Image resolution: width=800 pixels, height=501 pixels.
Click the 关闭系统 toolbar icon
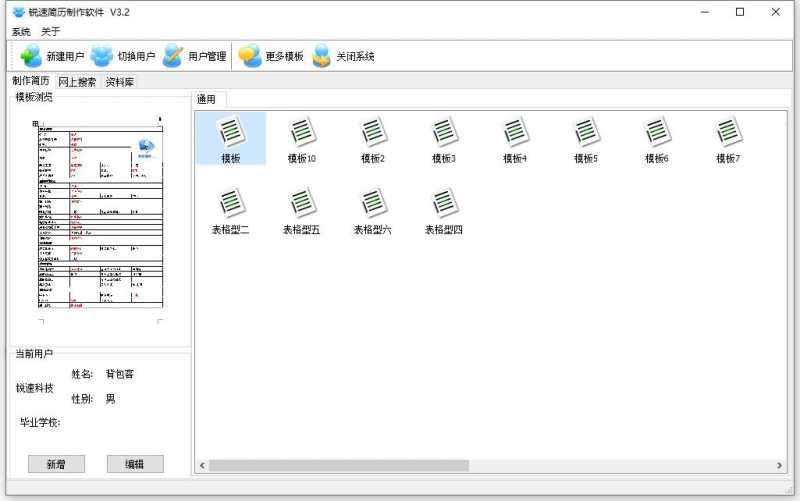pos(322,56)
